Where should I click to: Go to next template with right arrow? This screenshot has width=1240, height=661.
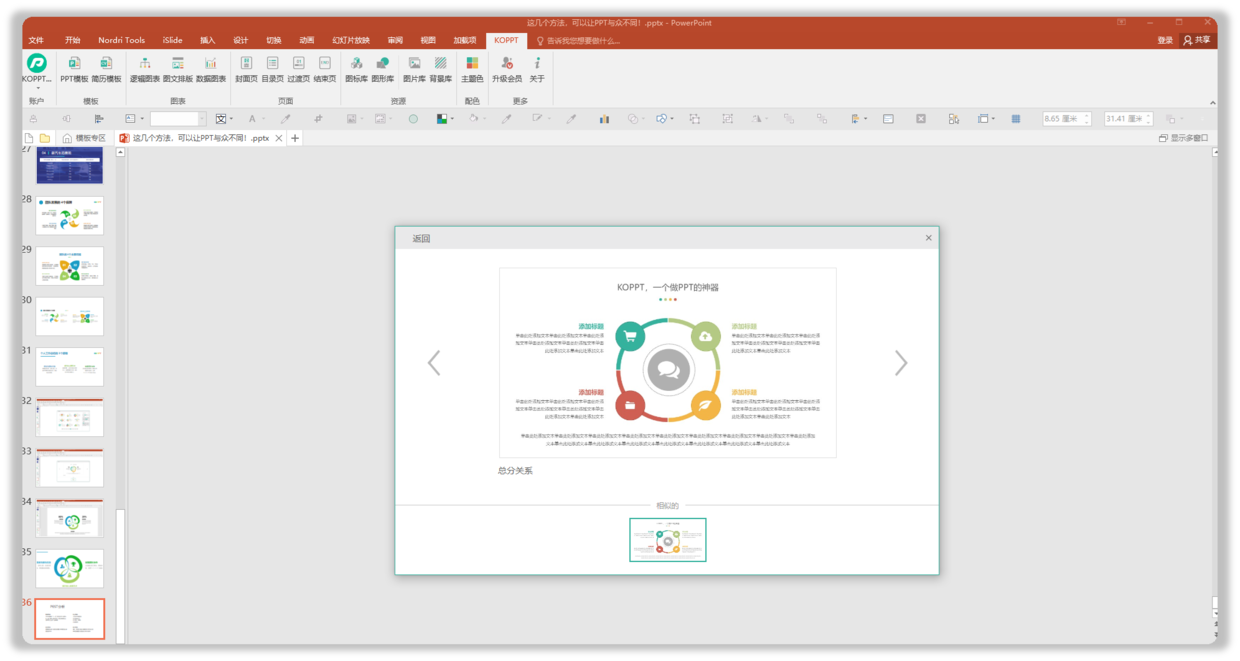coord(901,363)
